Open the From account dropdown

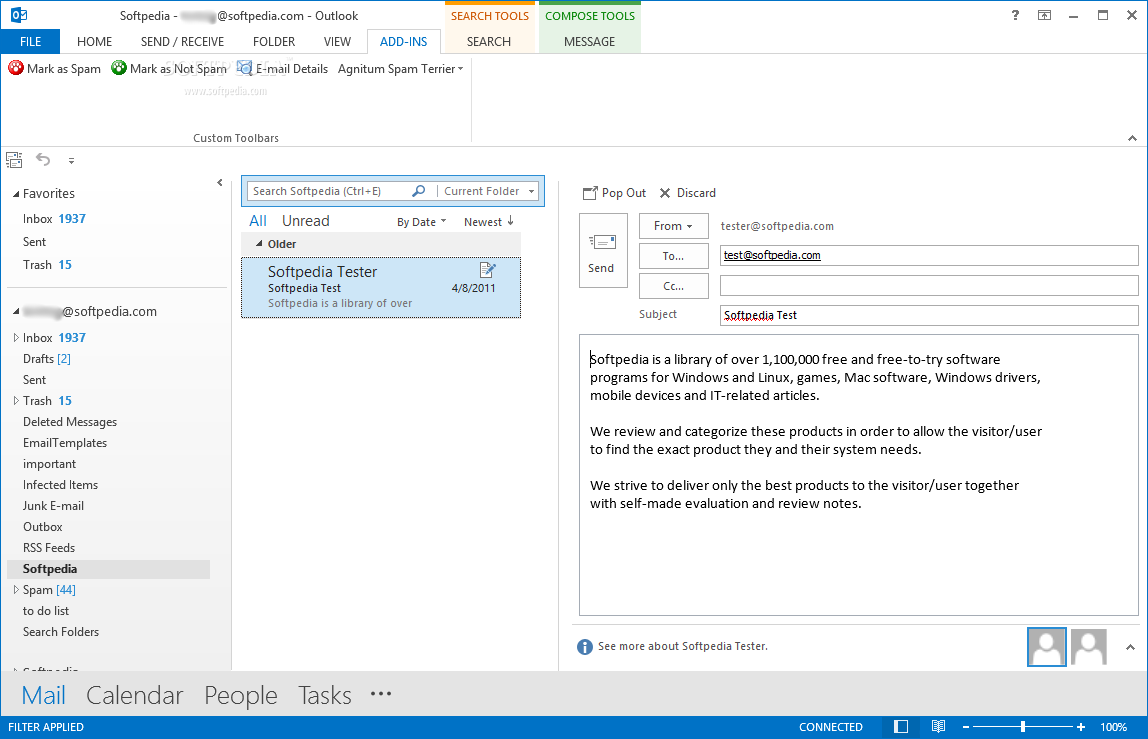pyautogui.click(x=674, y=226)
